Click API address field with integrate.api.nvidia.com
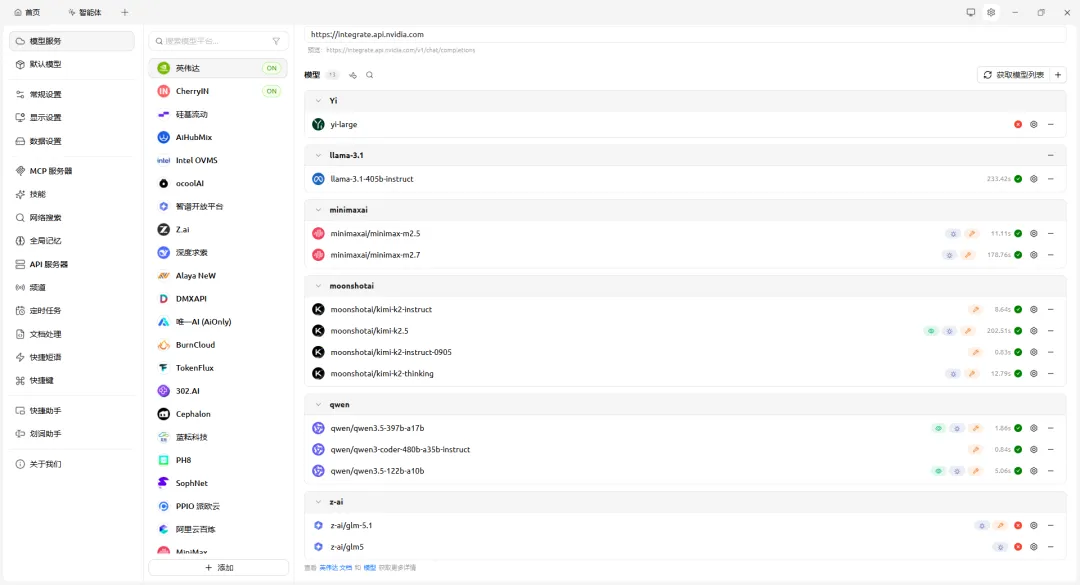 click(685, 34)
